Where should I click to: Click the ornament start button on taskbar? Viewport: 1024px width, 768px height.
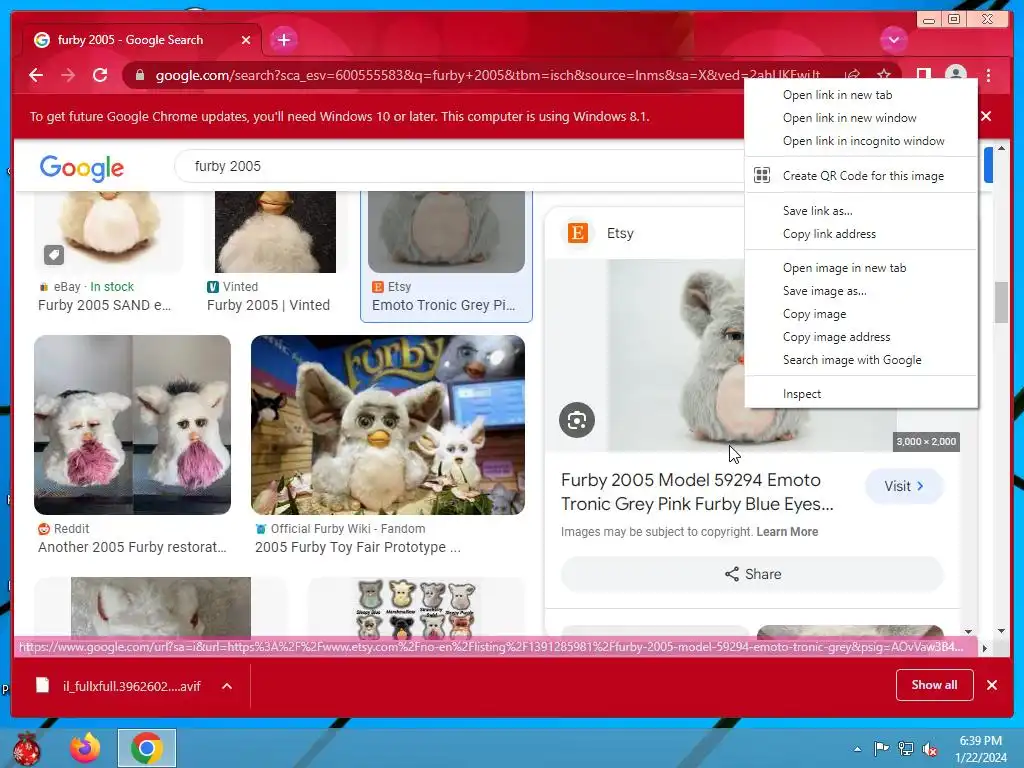(x=26, y=748)
